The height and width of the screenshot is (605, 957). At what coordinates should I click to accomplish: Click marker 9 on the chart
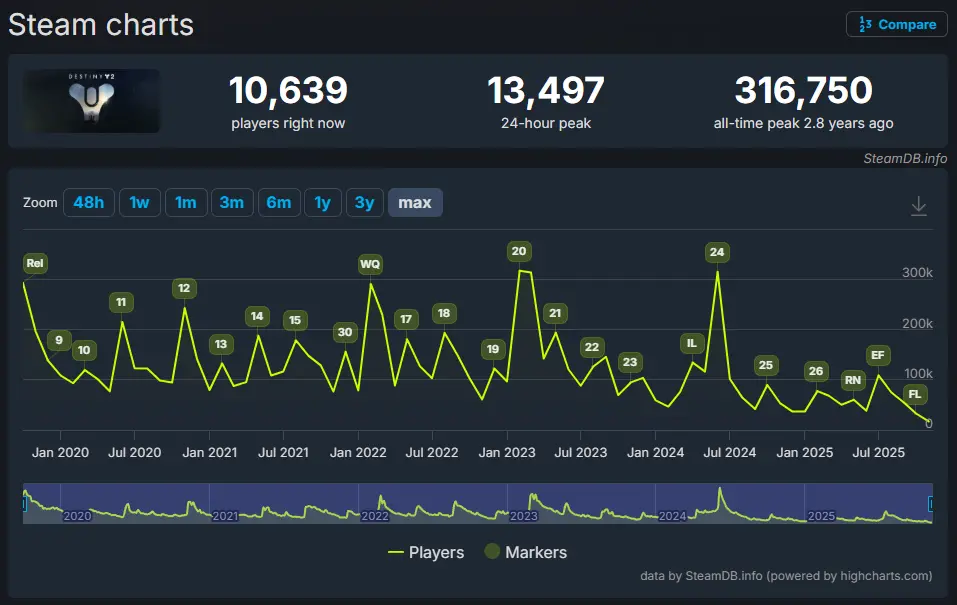[59, 340]
